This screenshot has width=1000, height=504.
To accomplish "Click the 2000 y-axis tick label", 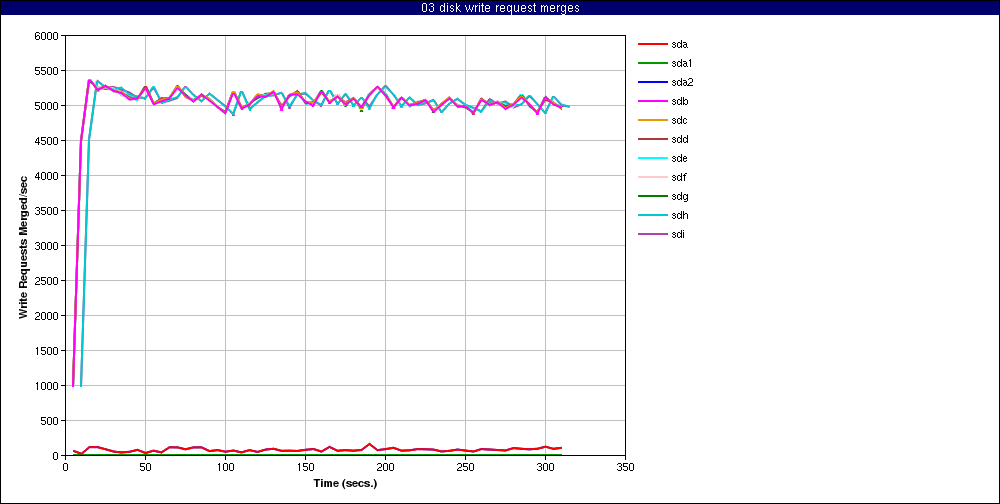I will coord(48,316).
